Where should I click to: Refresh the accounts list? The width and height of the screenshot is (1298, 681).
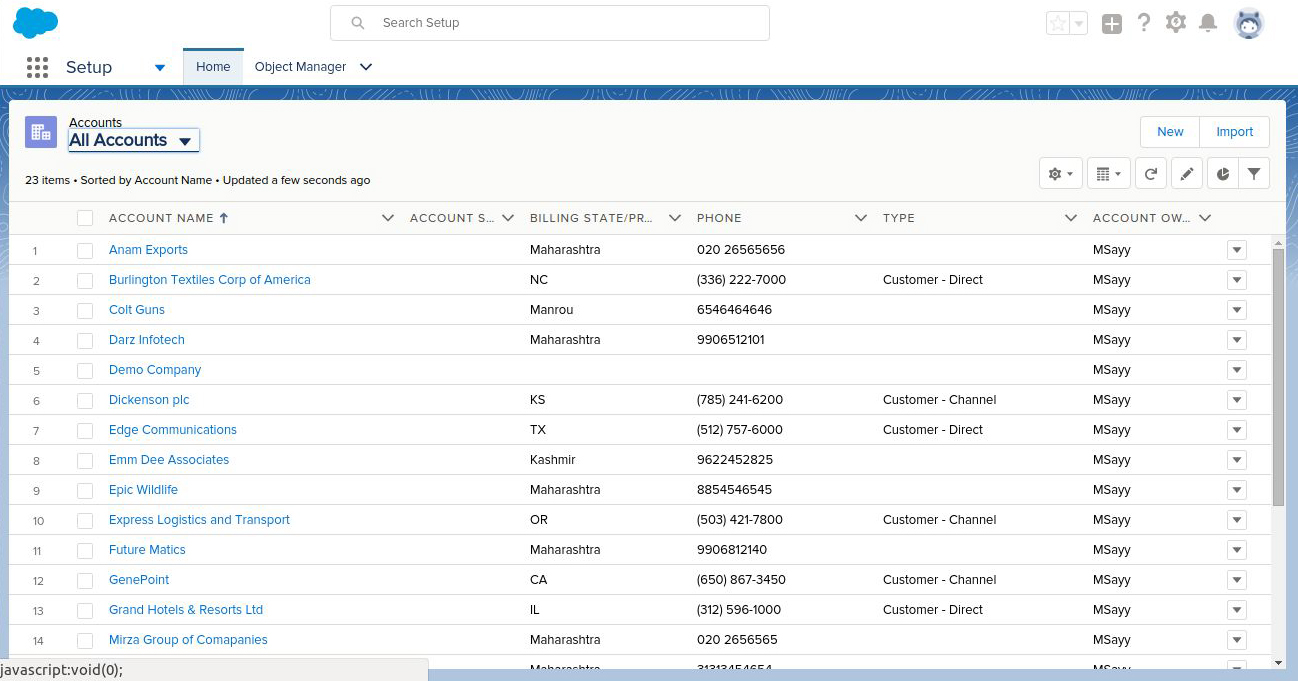point(1151,174)
